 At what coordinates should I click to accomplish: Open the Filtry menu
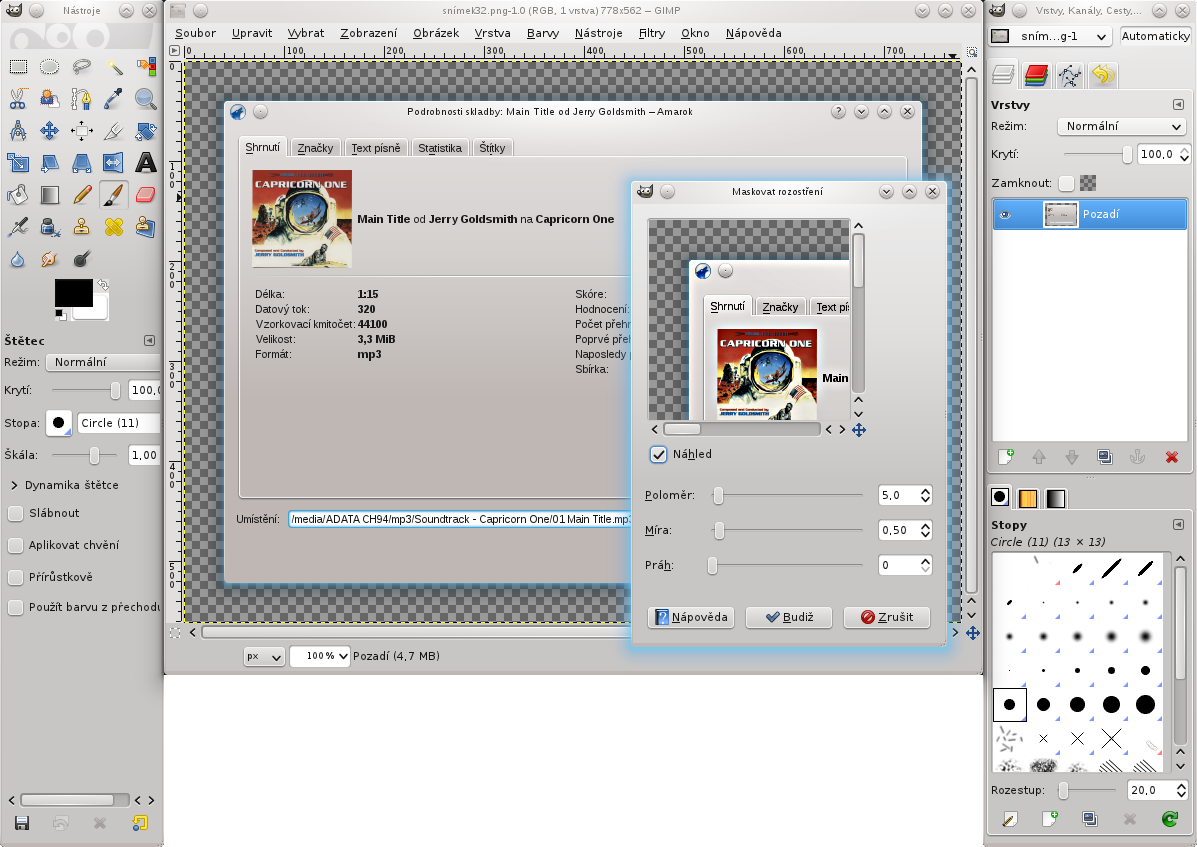[x=652, y=33]
